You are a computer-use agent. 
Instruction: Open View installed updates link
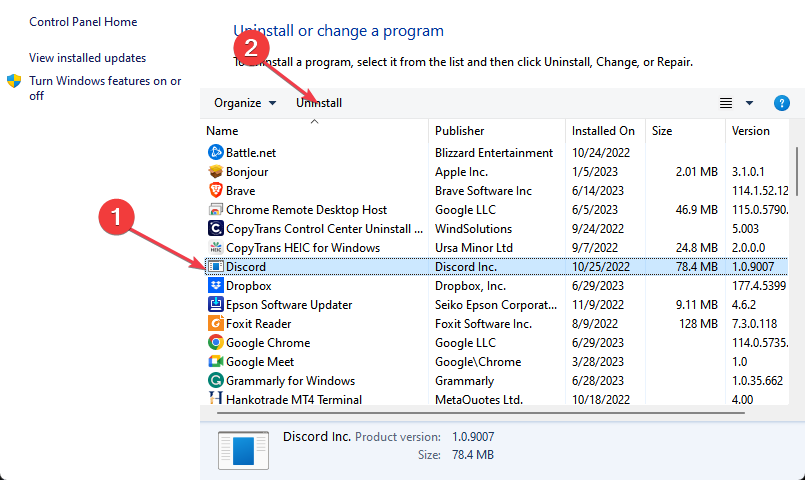pyautogui.click(x=87, y=58)
